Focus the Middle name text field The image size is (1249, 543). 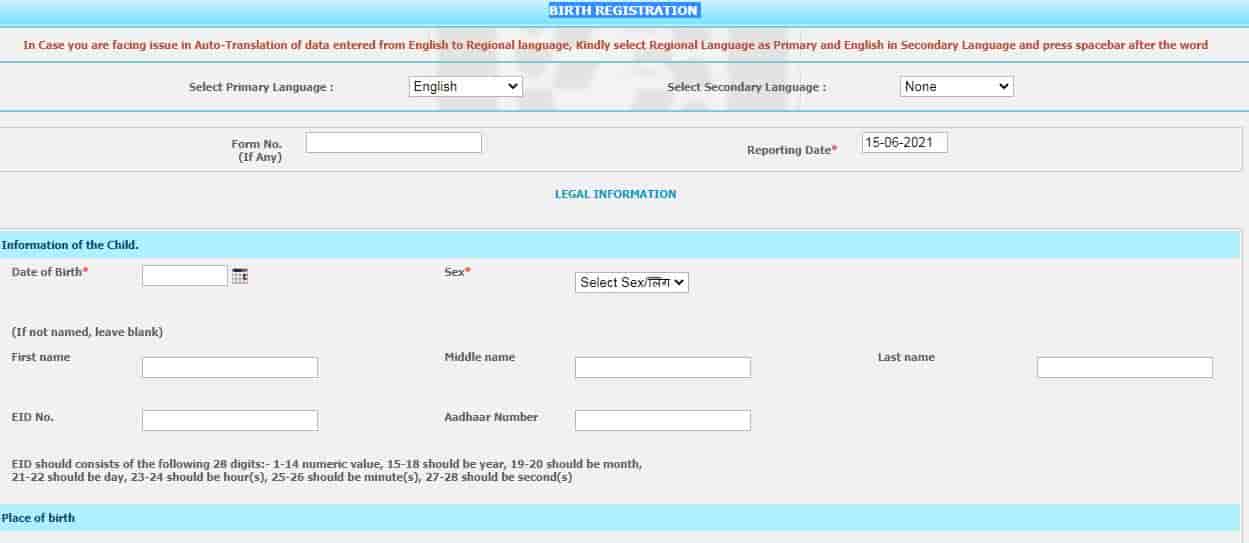(x=663, y=368)
